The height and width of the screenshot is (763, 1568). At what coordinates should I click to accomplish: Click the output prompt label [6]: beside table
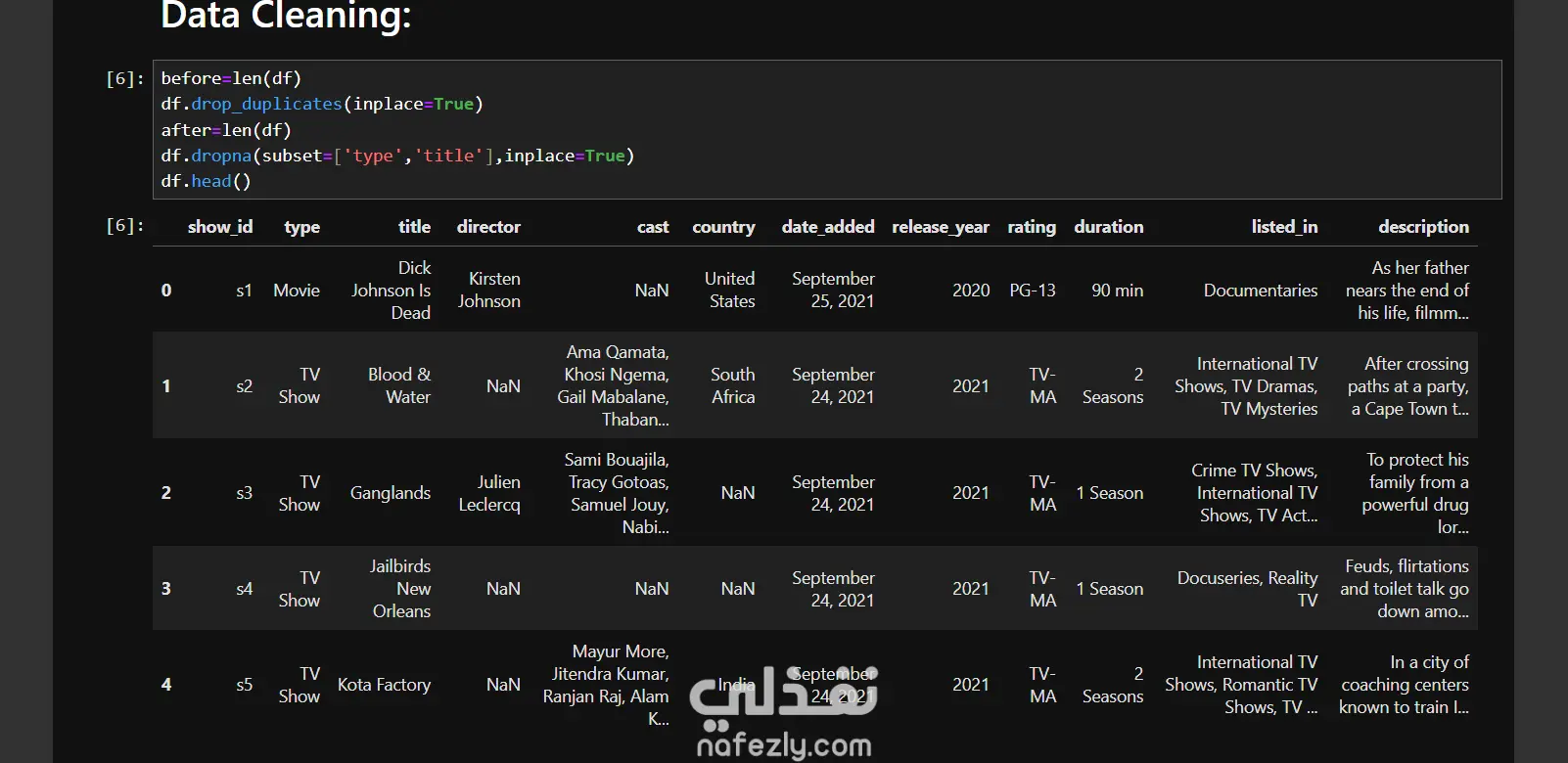point(125,226)
